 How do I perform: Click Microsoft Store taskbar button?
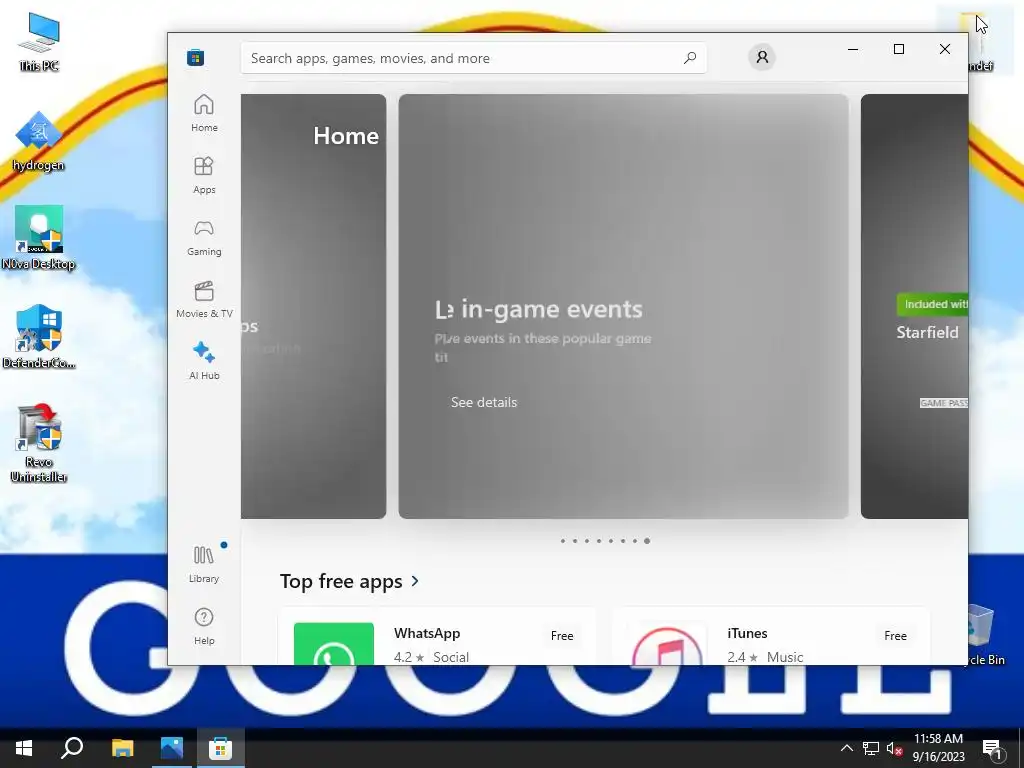(x=221, y=748)
